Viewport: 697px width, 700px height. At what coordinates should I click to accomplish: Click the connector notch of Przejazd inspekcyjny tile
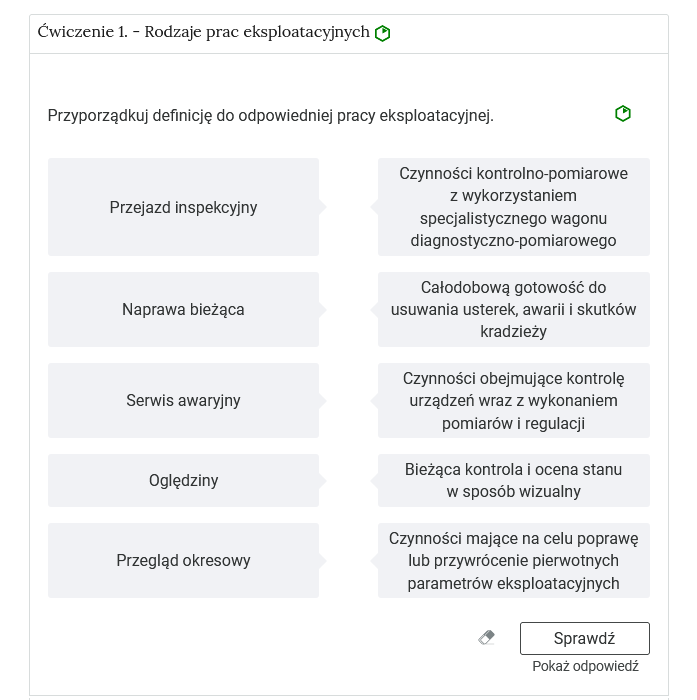coord(322,207)
